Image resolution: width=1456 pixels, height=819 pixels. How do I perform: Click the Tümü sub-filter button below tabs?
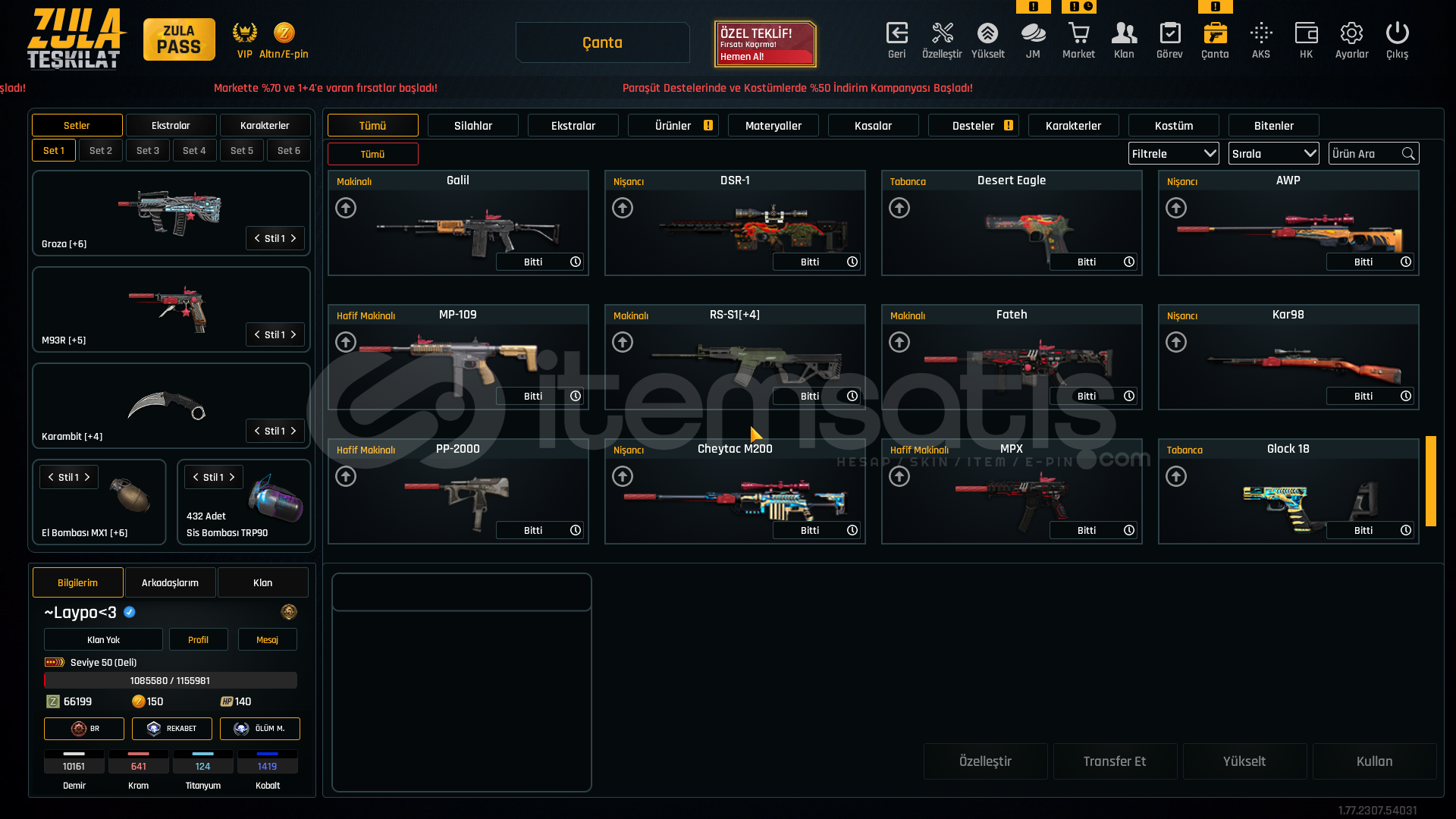coord(372,154)
